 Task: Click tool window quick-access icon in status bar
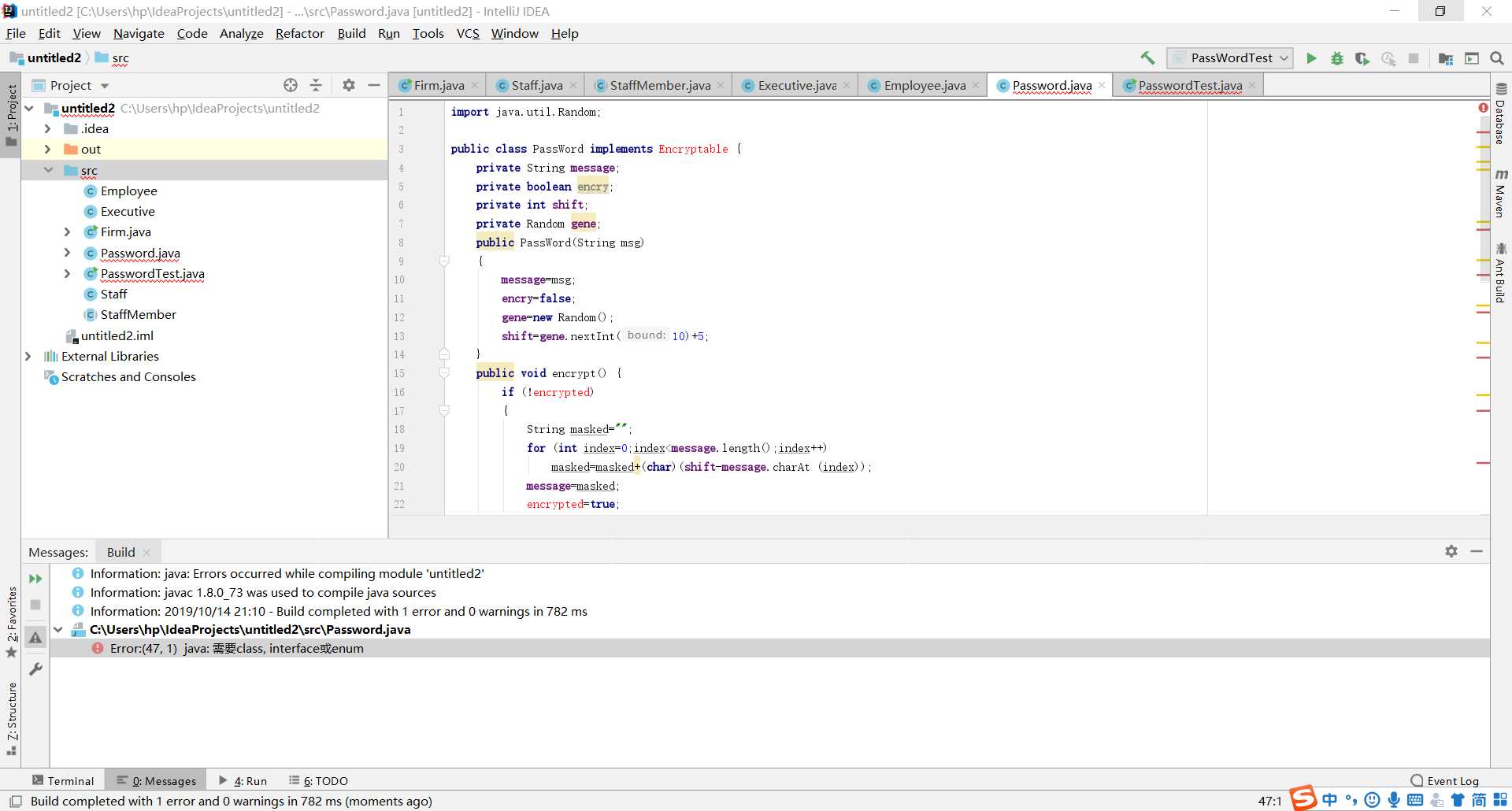pos(15,801)
